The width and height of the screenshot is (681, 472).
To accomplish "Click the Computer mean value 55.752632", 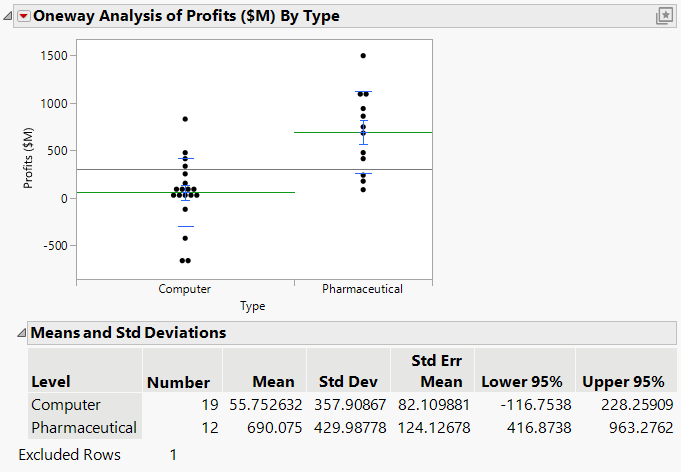I will click(257, 405).
